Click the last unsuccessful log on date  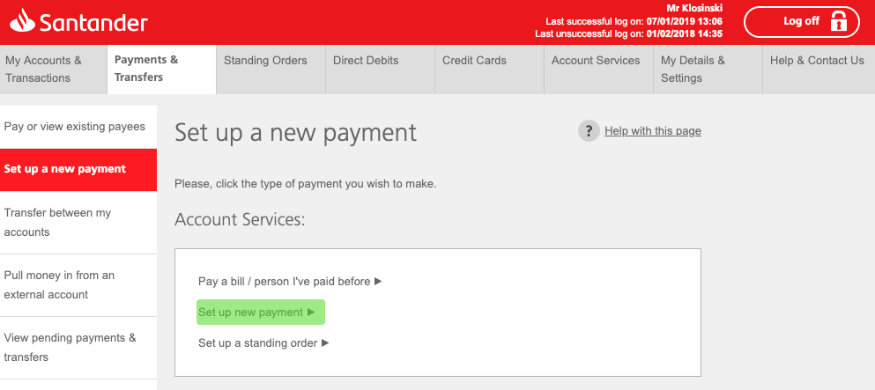685,34
